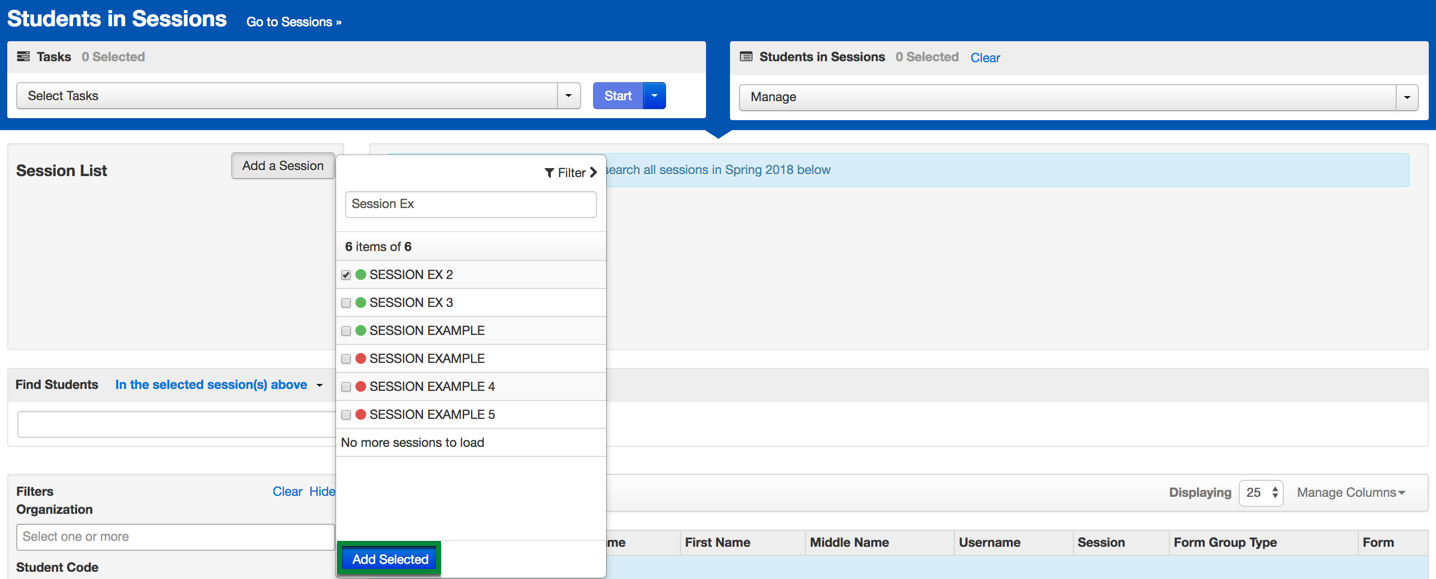Enable the SESSION EXAMPLE 5 checkbox
Viewport: 1436px width, 579px height.
click(346, 415)
